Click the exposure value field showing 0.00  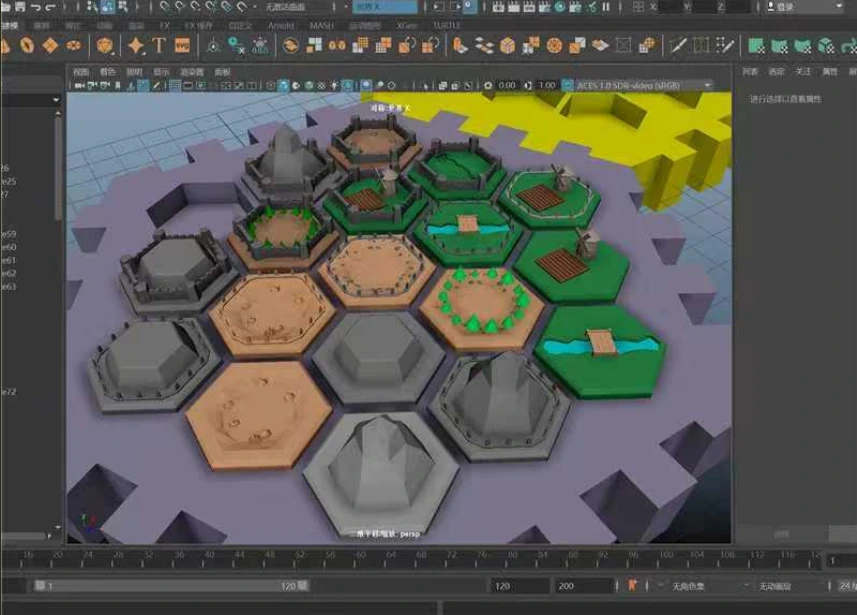(507, 86)
